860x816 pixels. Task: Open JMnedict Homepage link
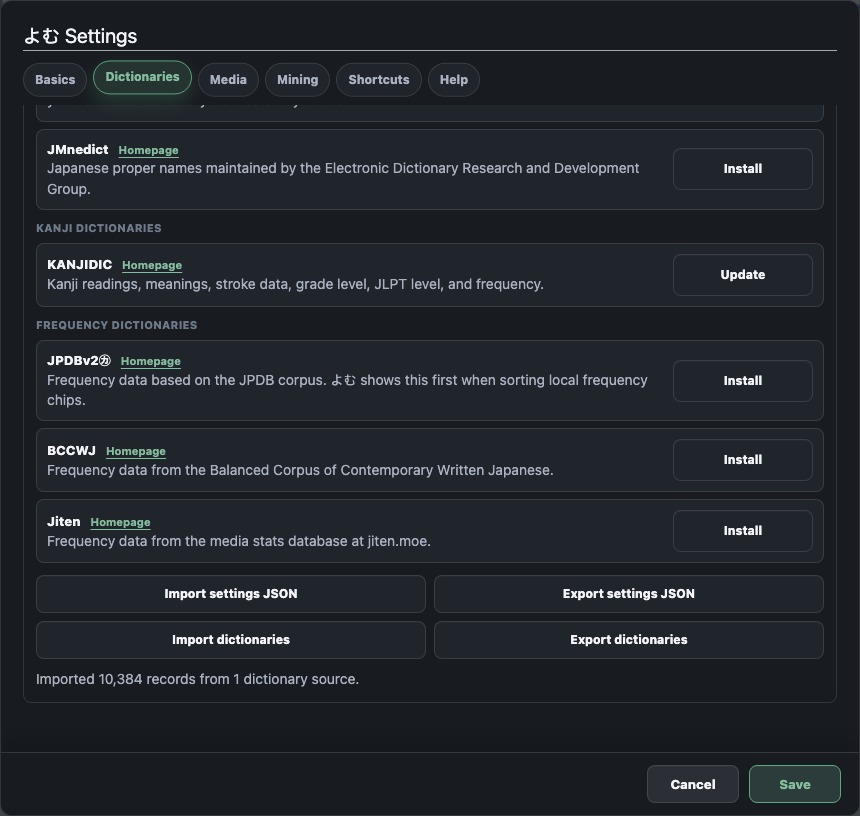point(148,150)
